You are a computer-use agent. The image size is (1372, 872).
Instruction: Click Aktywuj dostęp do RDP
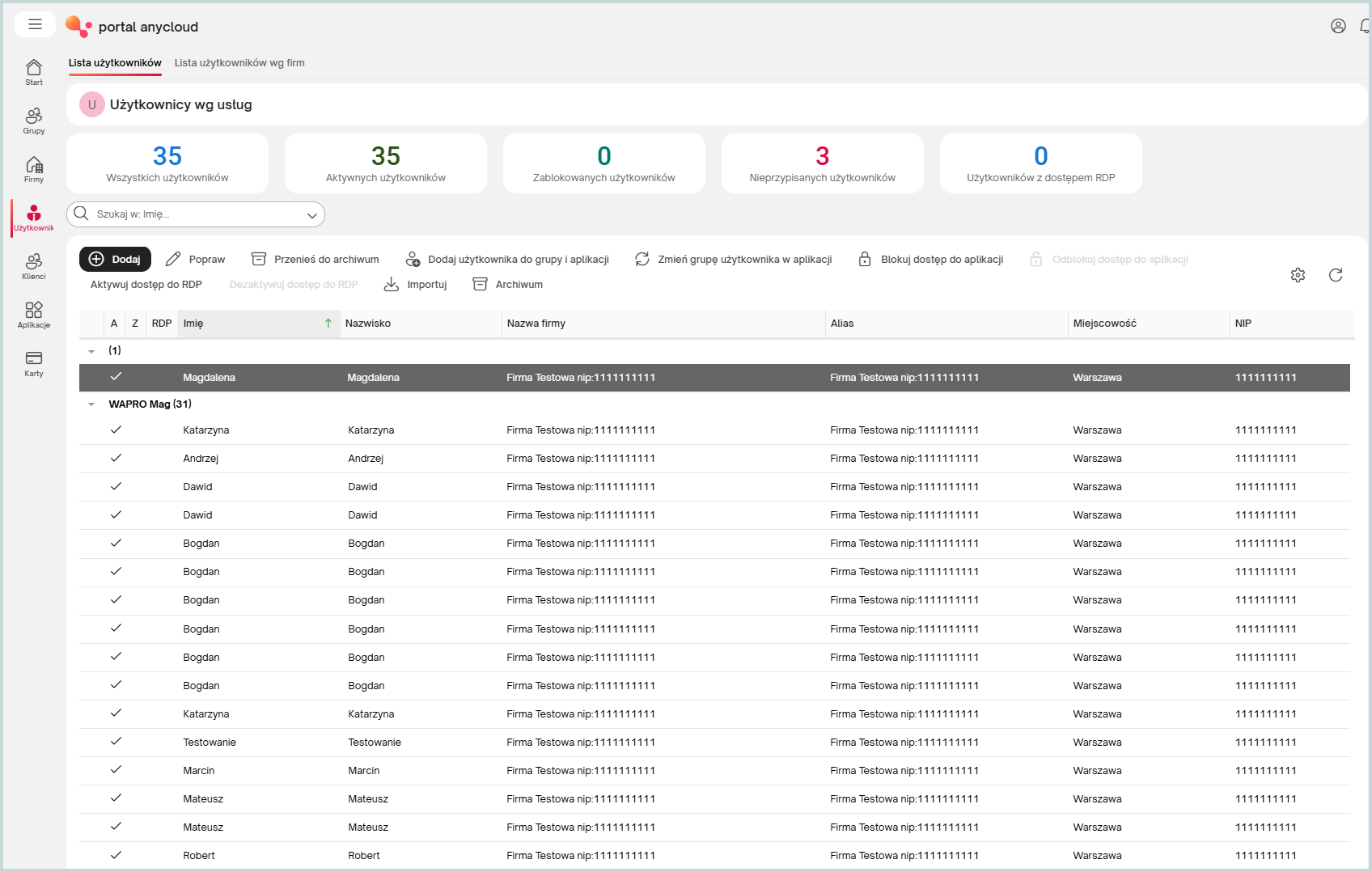[146, 284]
